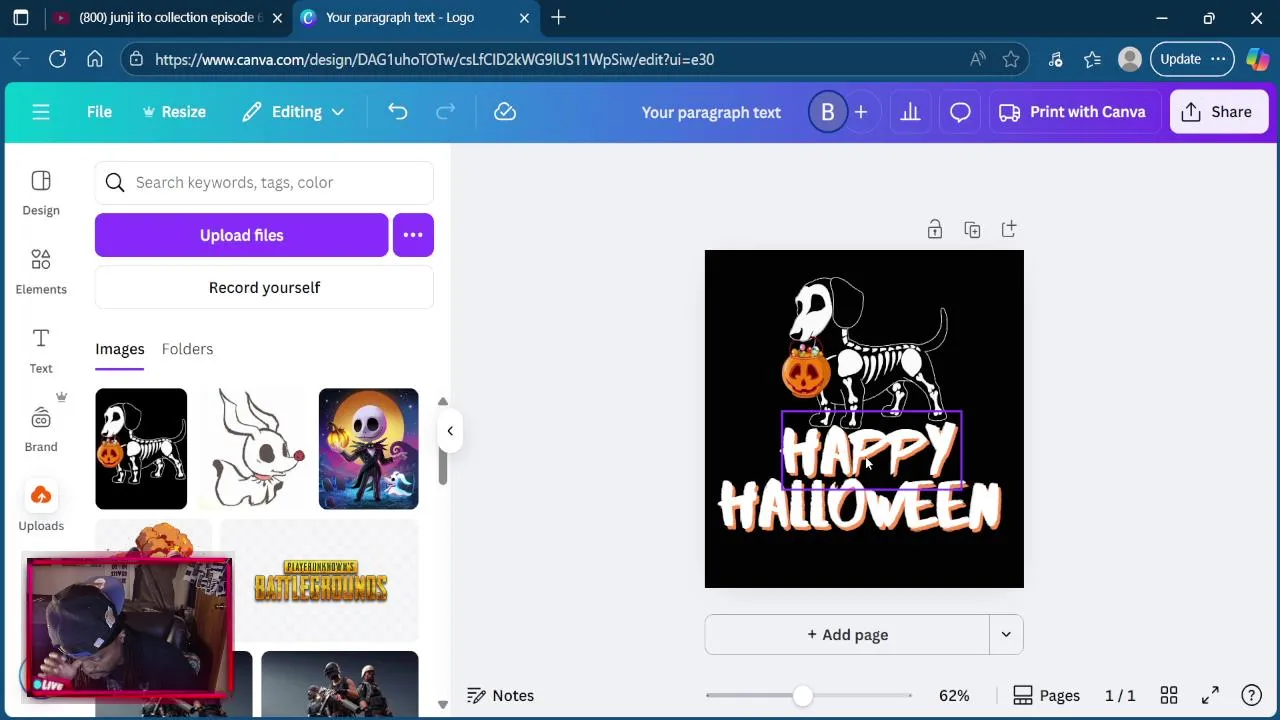Screen dimensions: 1280x720
Task: Focus the search keywords, tags, color field
Action: (x=264, y=182)
